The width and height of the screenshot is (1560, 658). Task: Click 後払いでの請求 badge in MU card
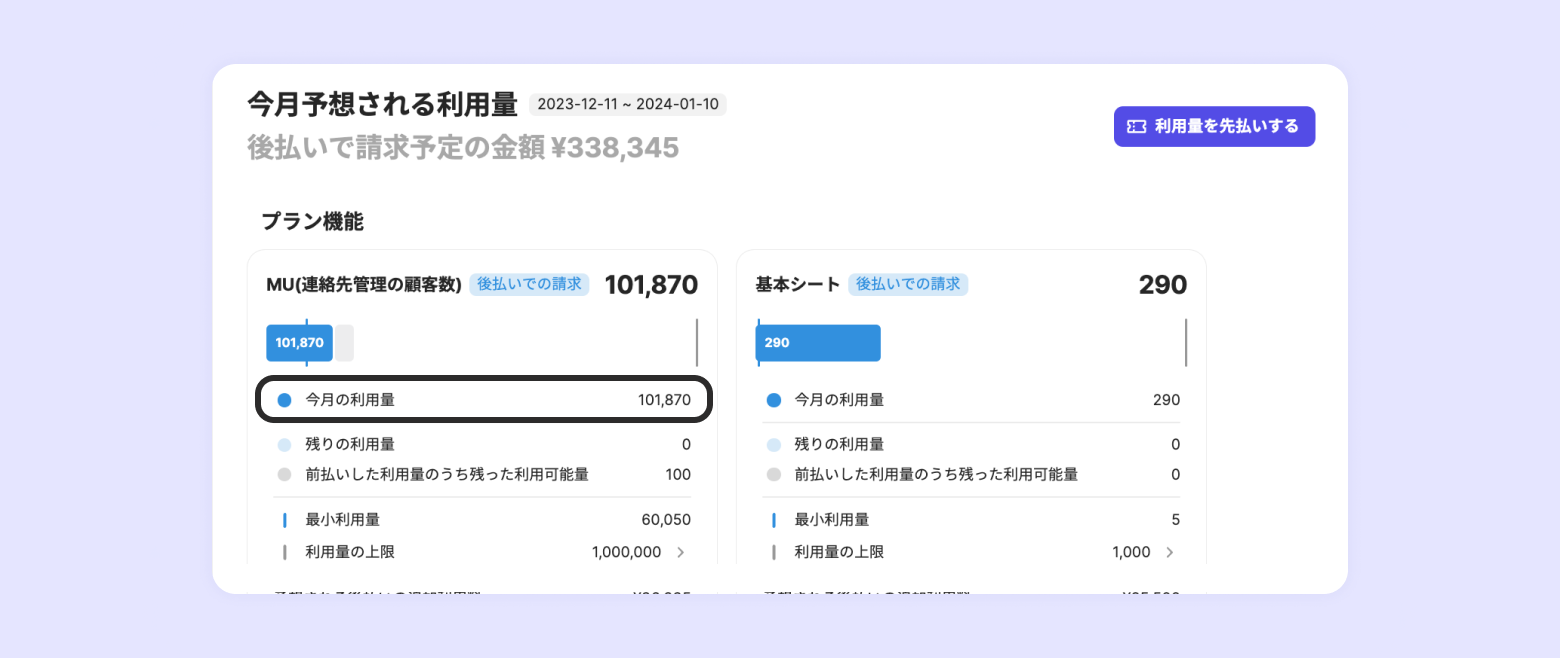click(529, 284)
